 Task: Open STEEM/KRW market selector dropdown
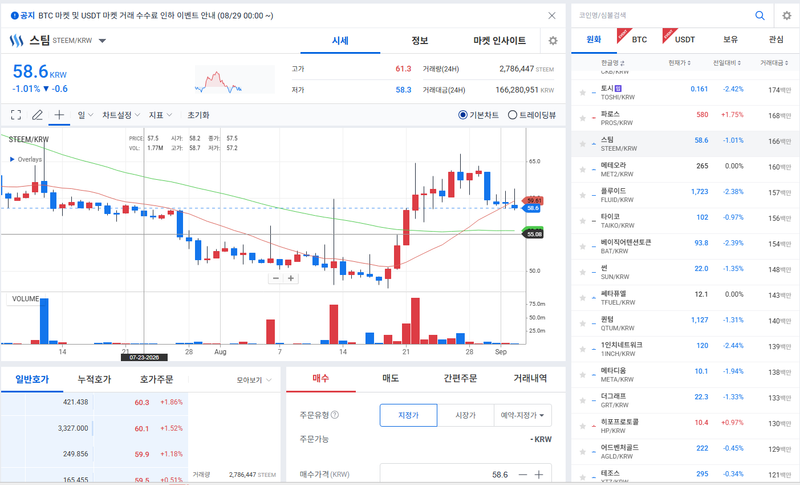tap(102, 41)
